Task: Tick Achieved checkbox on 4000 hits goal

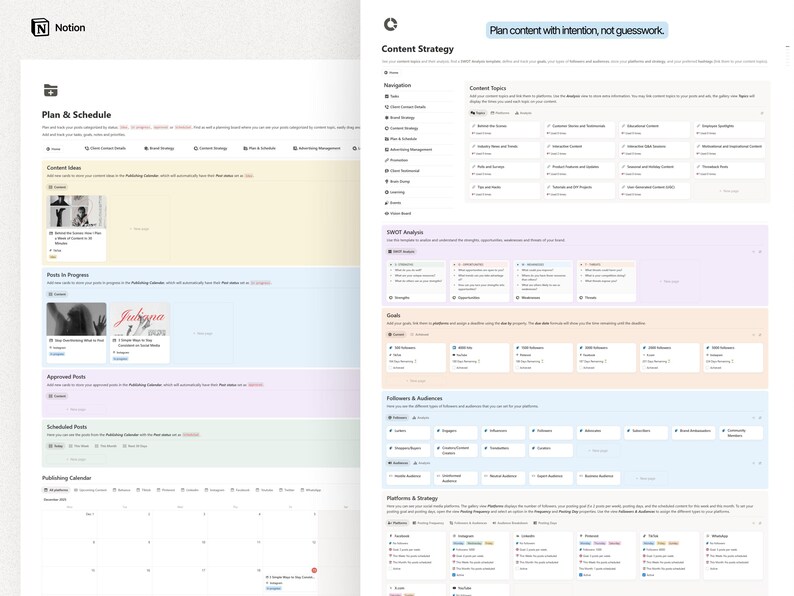Action: click(x=454, y=368)
